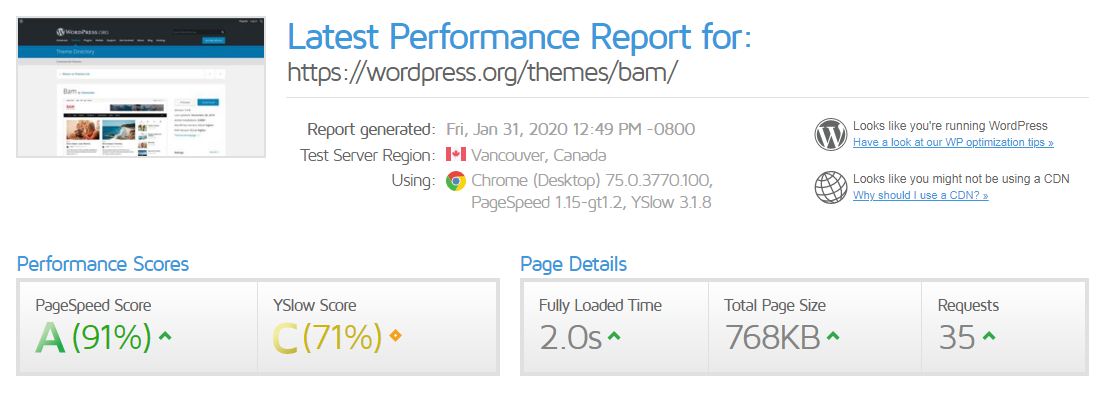Click green arrow next to 35 requests
This screenshot has width=1100, height=401.
pos(988,336)
